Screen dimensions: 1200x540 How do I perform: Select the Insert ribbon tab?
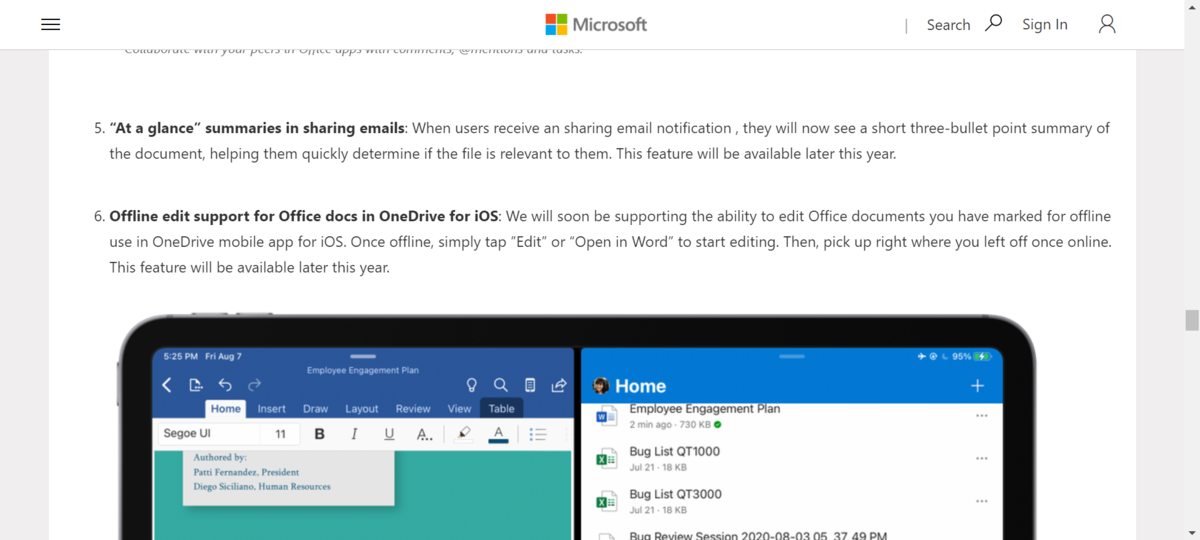(271, 409)
